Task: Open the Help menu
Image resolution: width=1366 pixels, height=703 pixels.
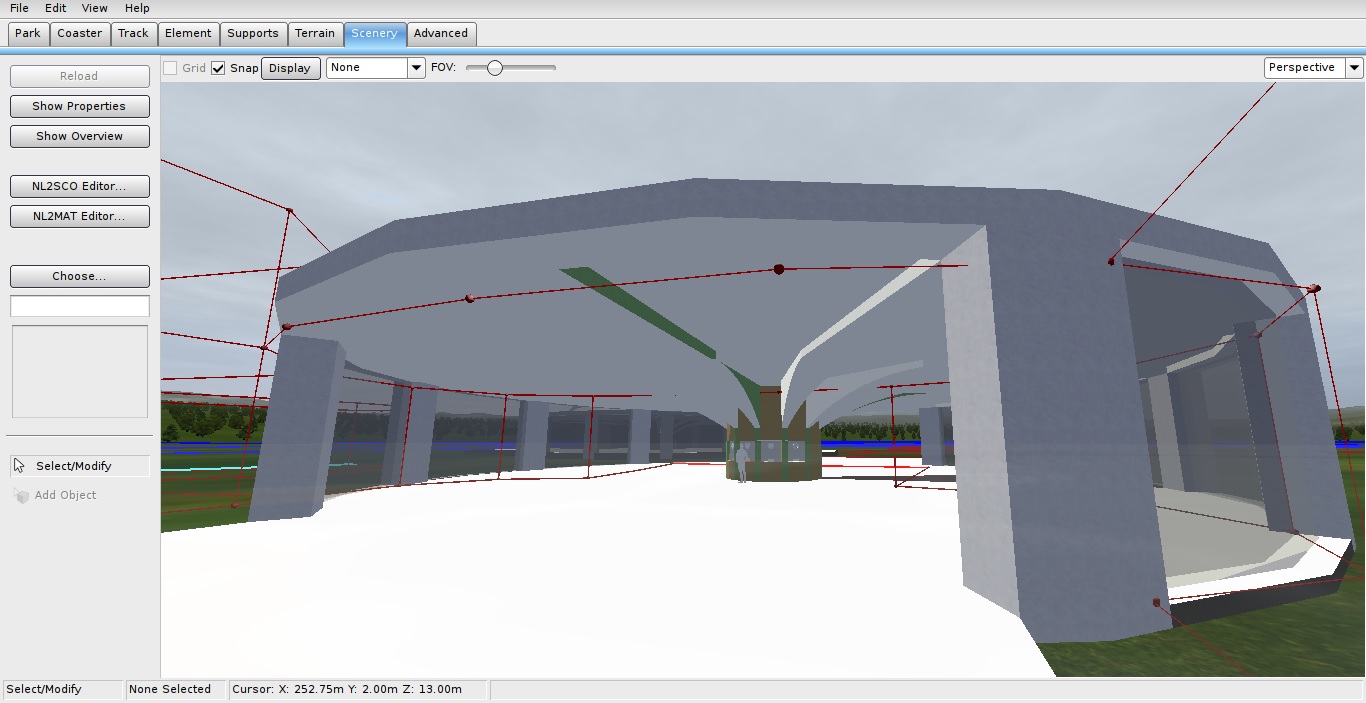Action: pyautogui.click(x=137, y=8)
